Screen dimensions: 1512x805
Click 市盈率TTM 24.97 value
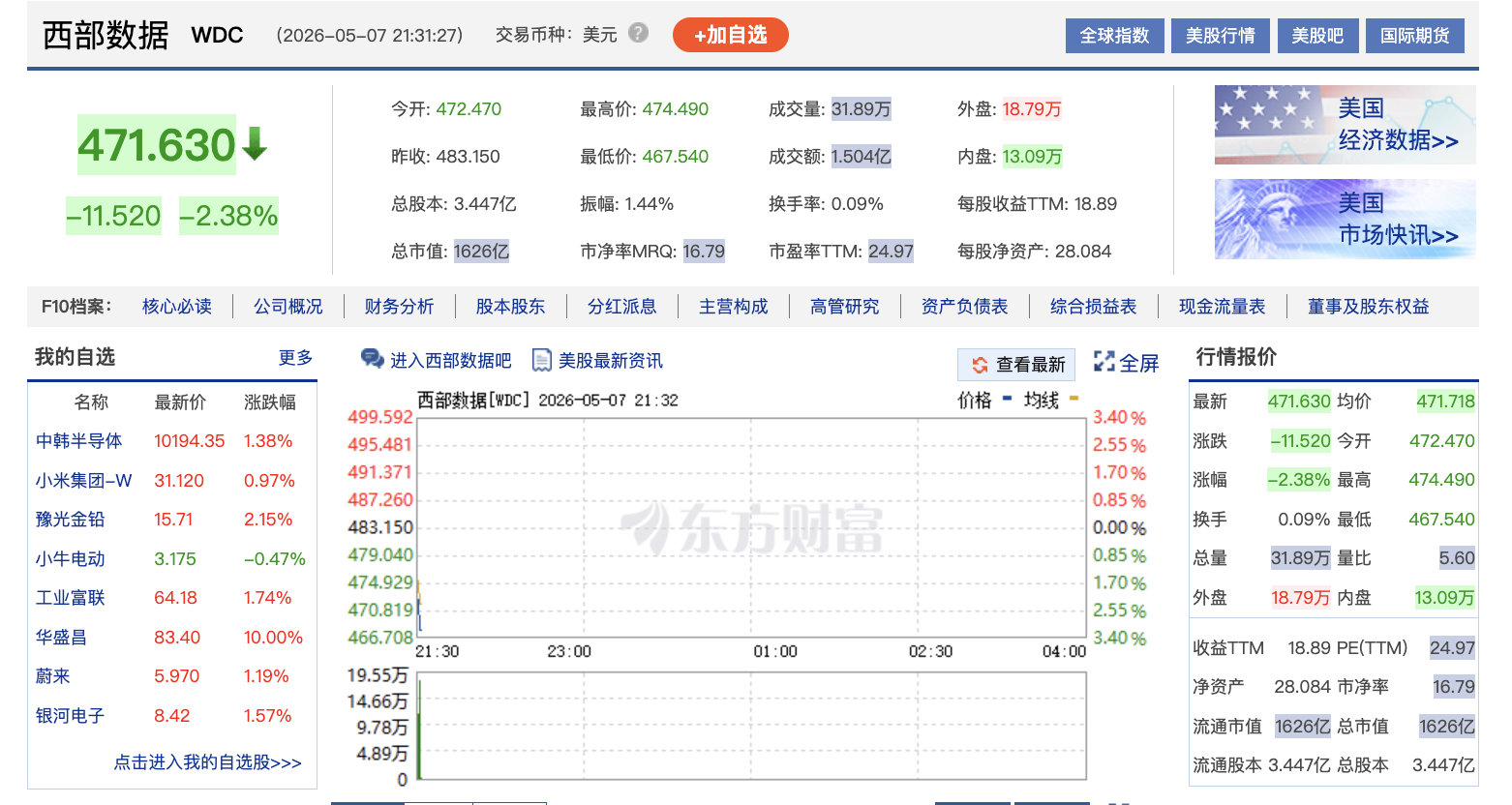tap(891, 252)
